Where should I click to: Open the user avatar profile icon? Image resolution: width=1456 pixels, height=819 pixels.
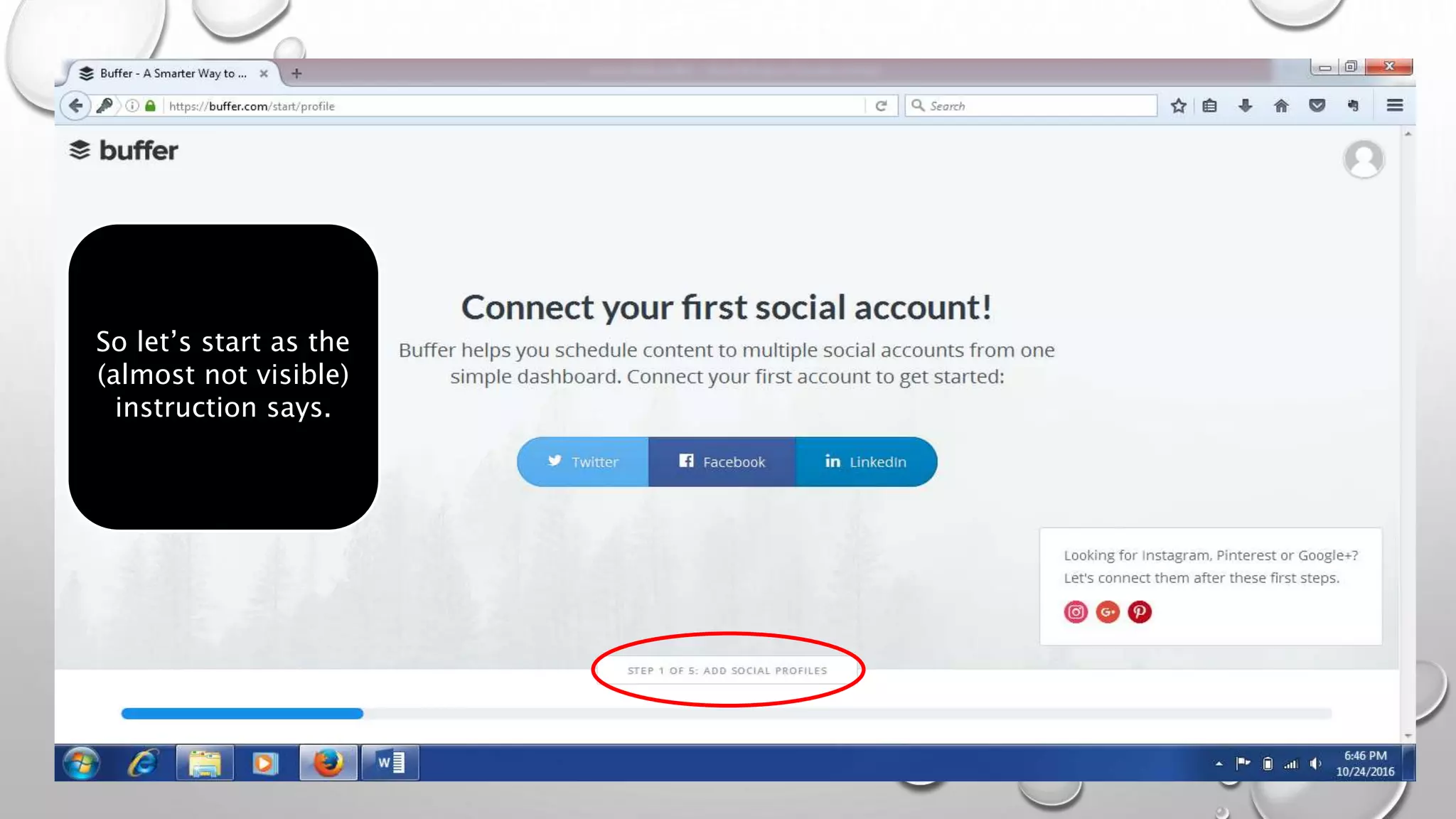[1364, 159]
